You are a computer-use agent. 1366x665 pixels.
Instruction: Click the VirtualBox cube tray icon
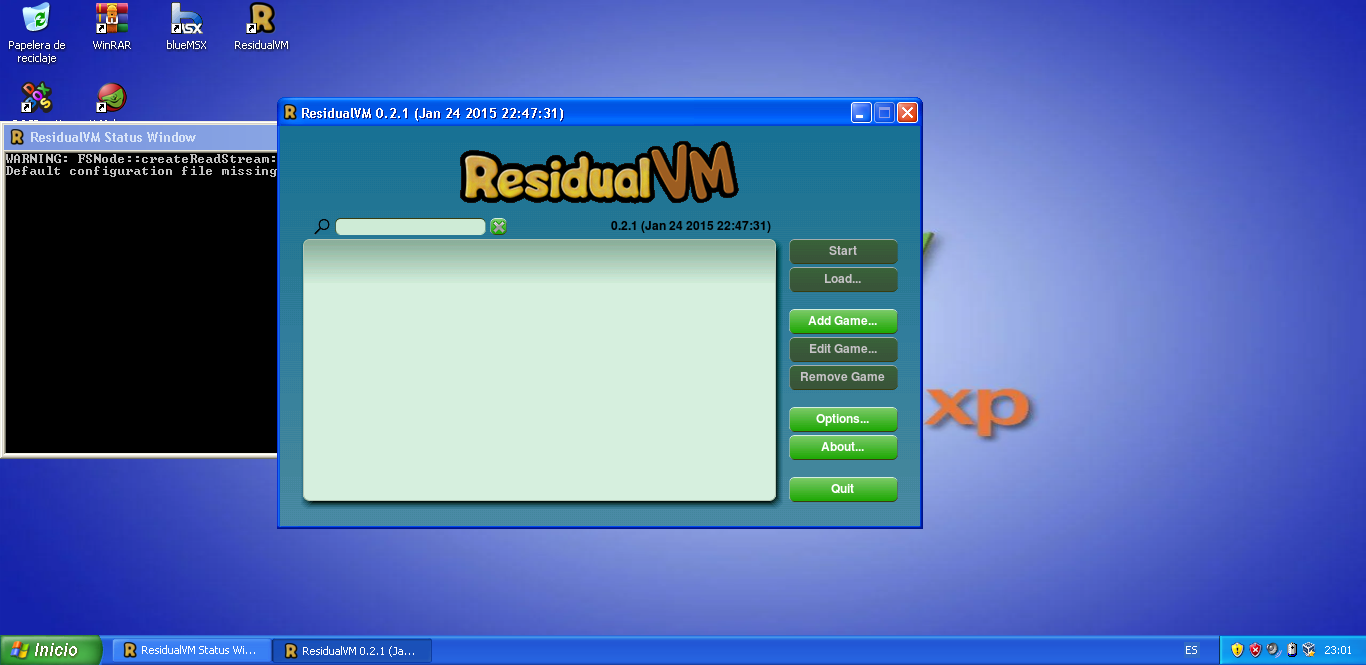[1309, 650]
